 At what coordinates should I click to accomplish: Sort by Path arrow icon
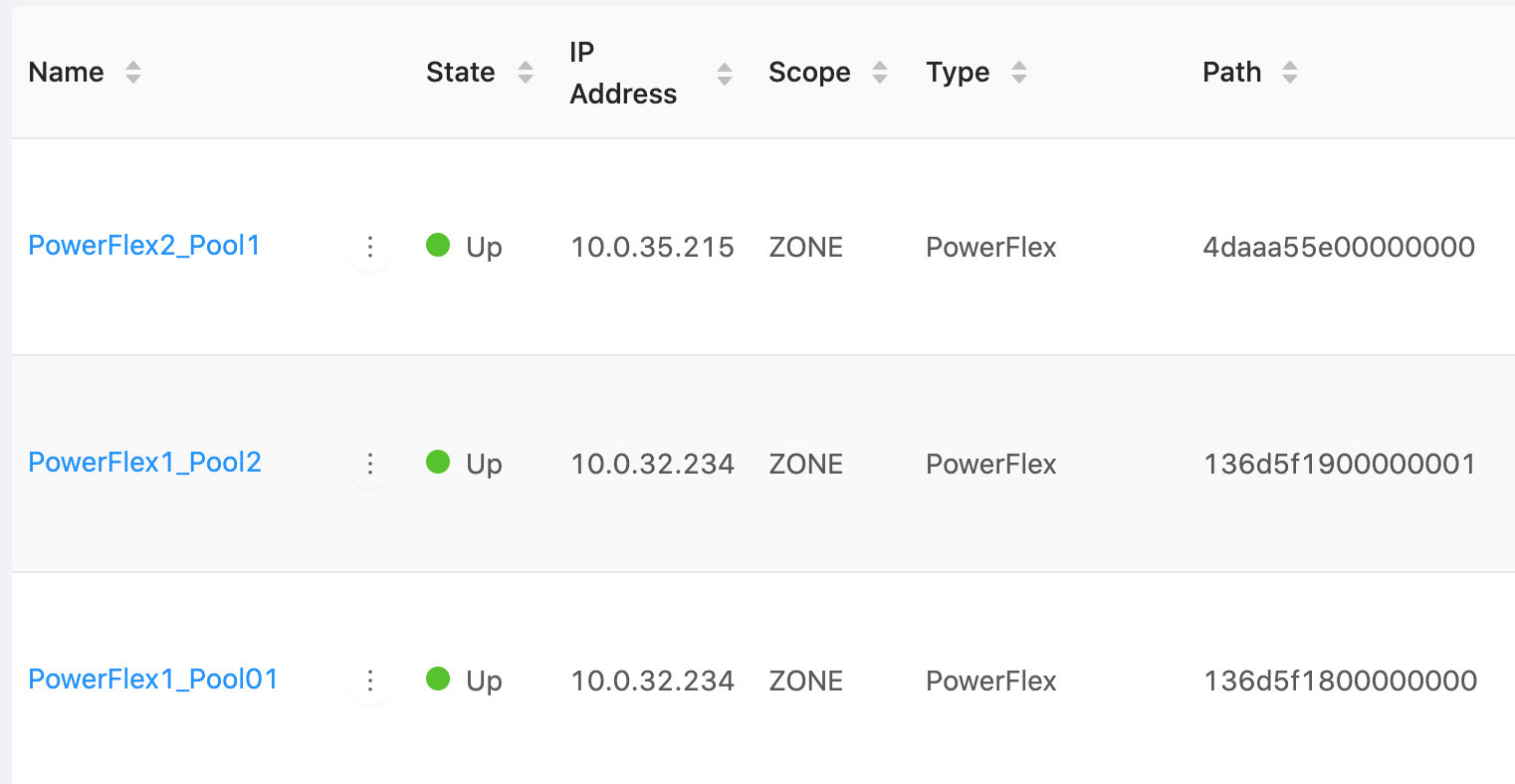(x=1290, y=73)
